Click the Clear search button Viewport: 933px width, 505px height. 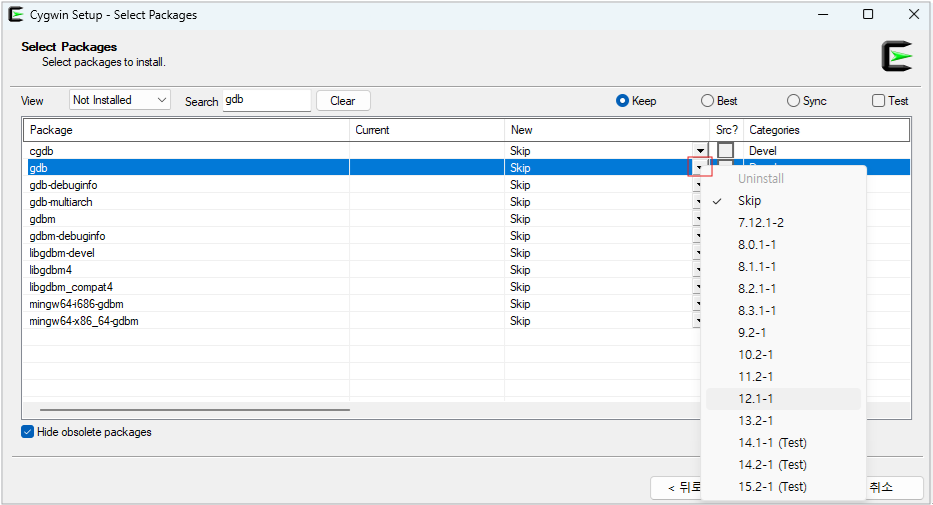pos(343,101)
